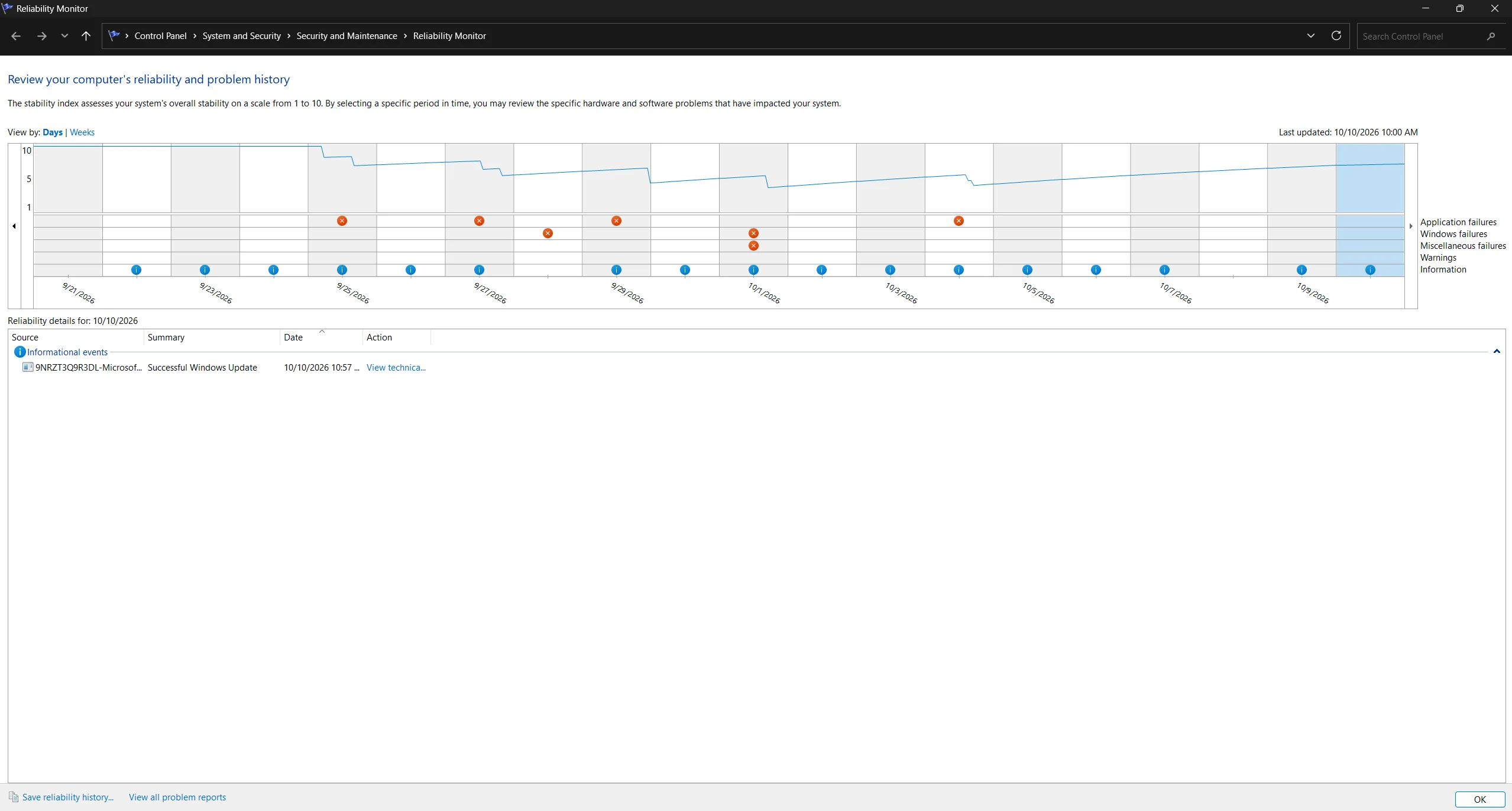The height and width of the screenshot is (811, 1512).
Task: Select information icon for 9/30/2026
Action: point(685,270)
